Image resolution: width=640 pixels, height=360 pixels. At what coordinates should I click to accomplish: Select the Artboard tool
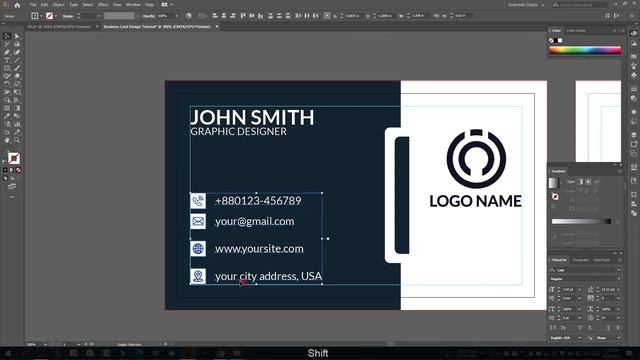tap(7, 132)
